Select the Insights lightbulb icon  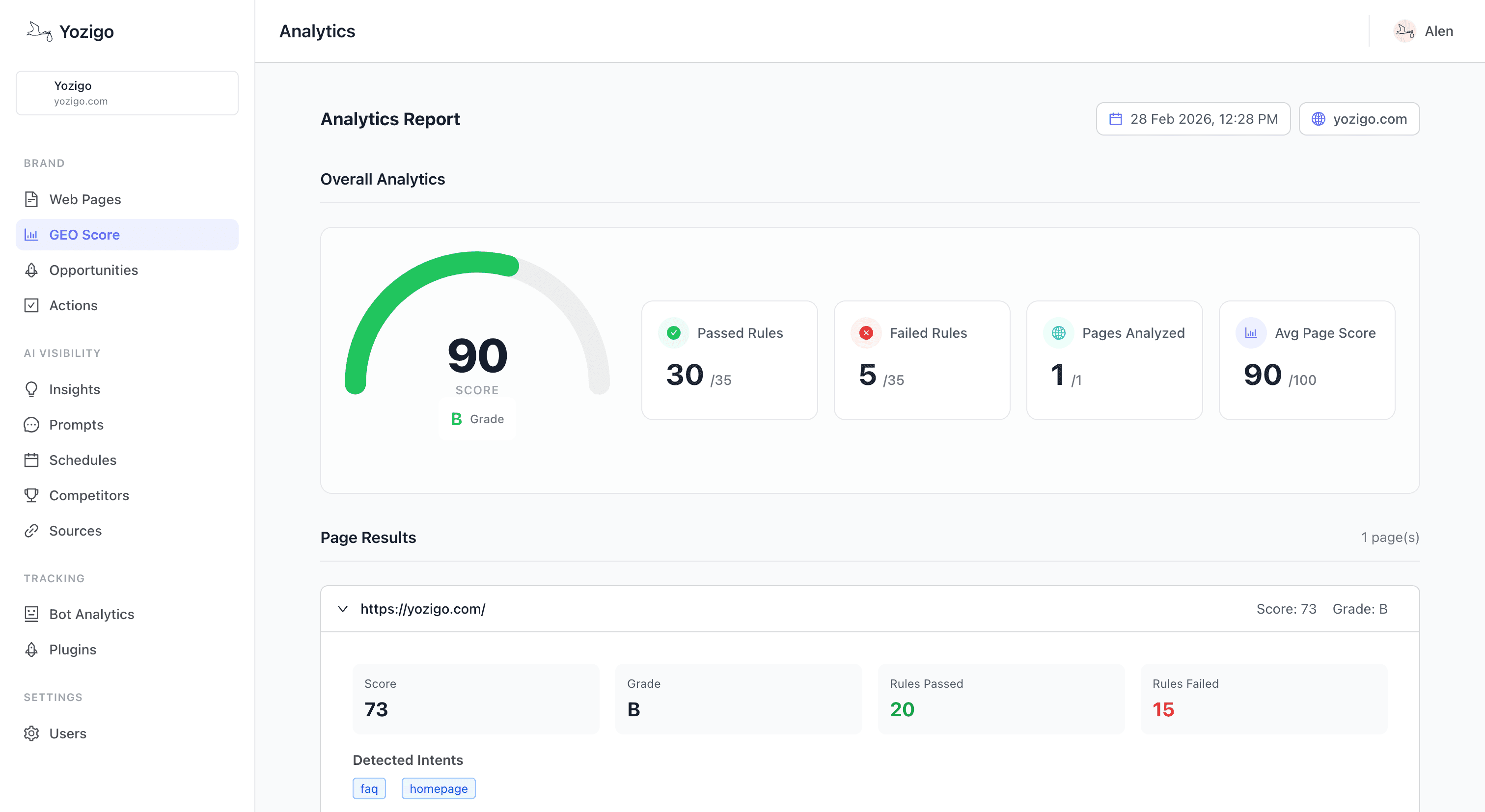coord(32,389)
